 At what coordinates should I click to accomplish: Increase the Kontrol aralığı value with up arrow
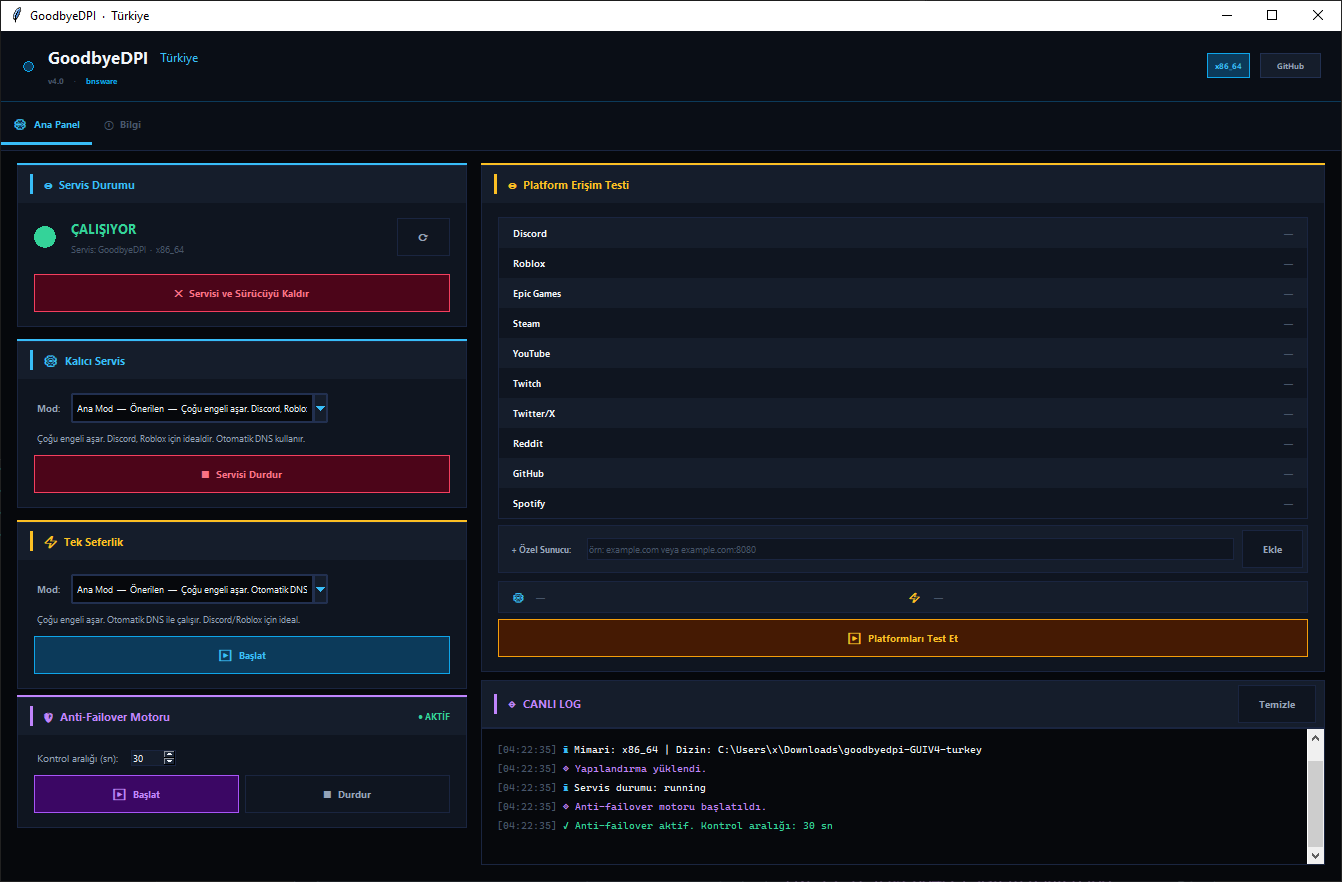[x=169, y=754]
